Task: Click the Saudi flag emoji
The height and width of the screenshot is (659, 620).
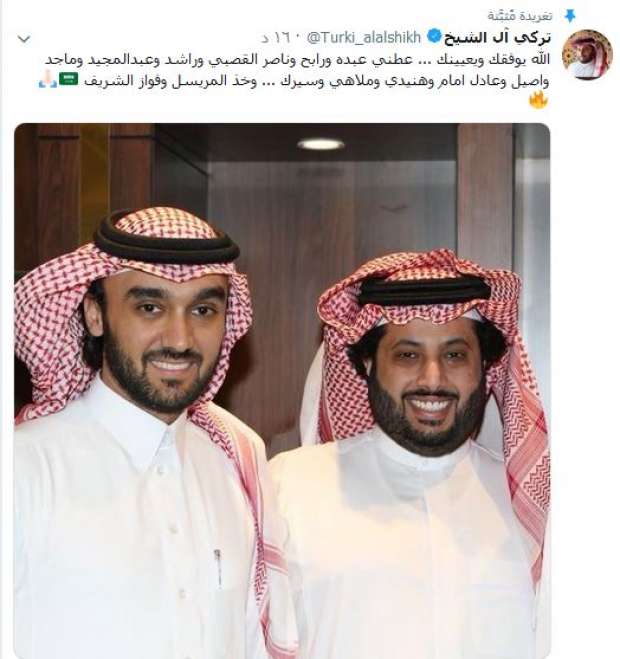Action: pyautogui.click(x=68, y=79)
